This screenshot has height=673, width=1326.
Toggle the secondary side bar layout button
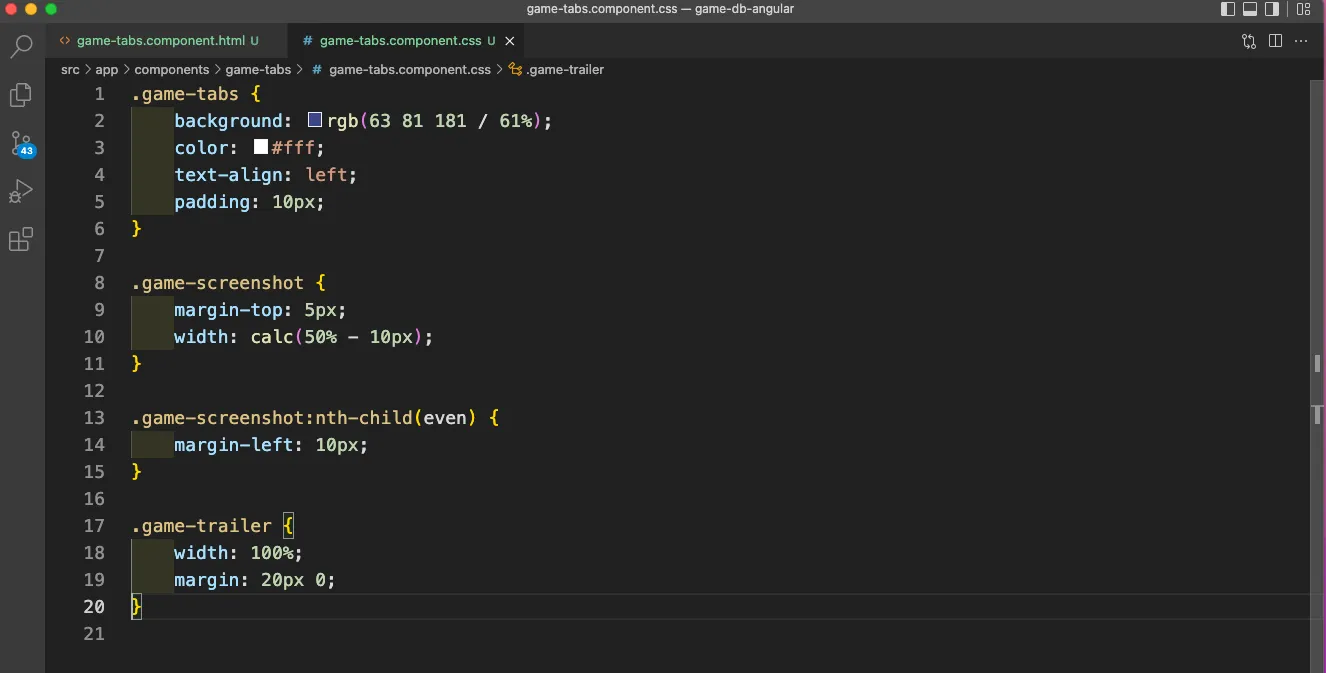(1273, 9)
